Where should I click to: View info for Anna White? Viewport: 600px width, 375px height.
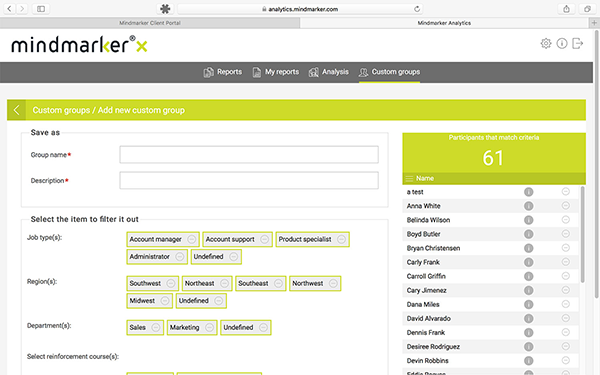click(528, 206)
